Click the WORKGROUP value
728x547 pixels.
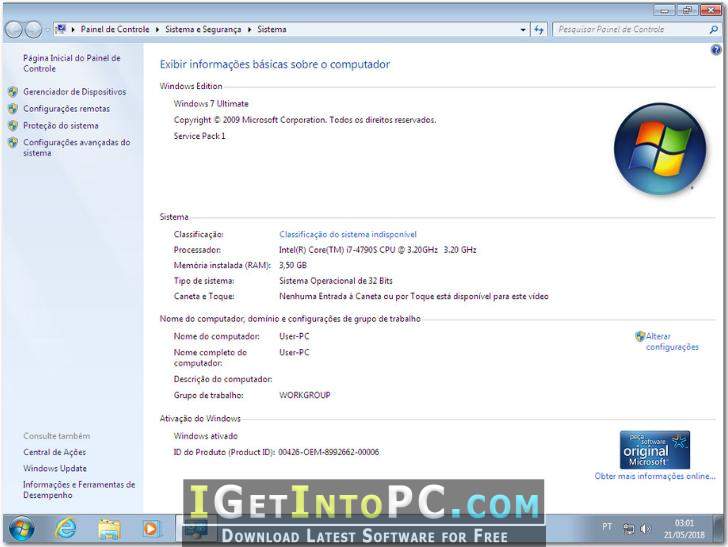(305, 395)
